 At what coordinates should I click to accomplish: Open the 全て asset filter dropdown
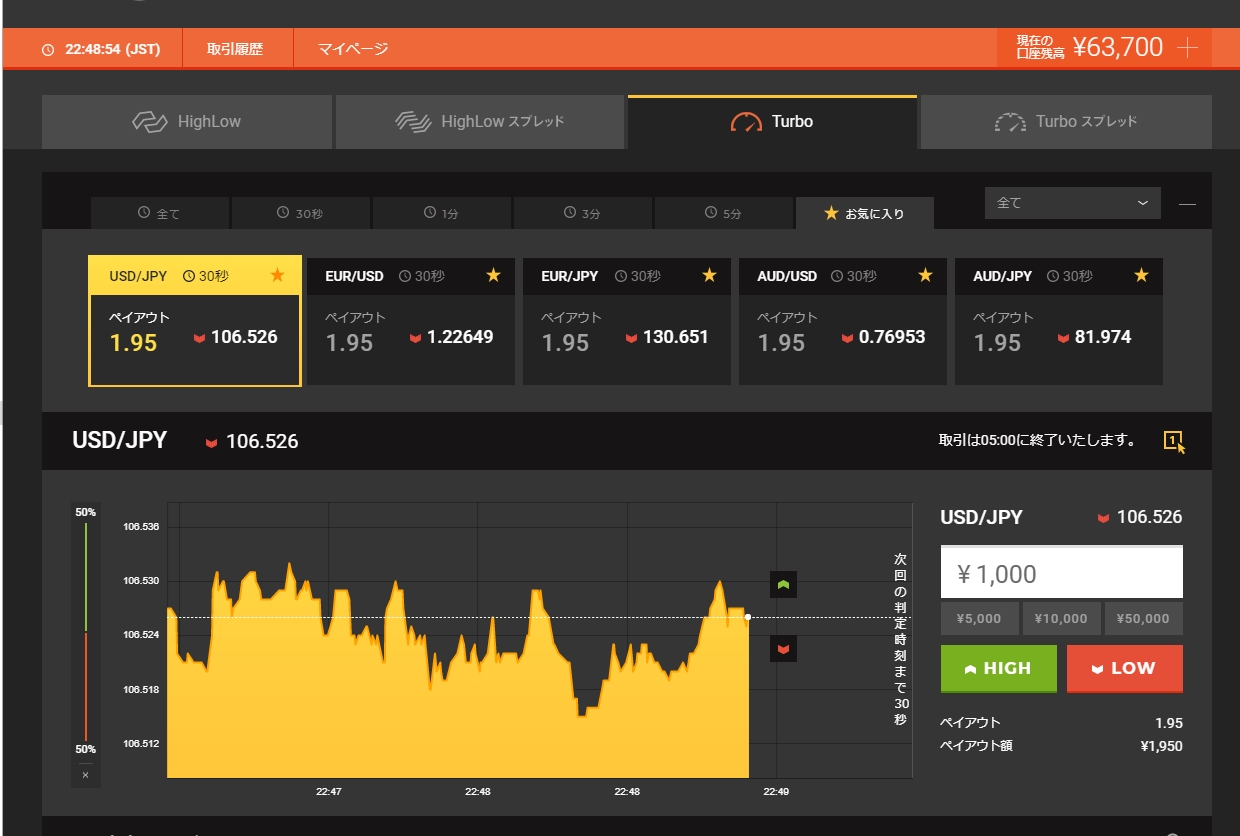(x=1073, y=203)
